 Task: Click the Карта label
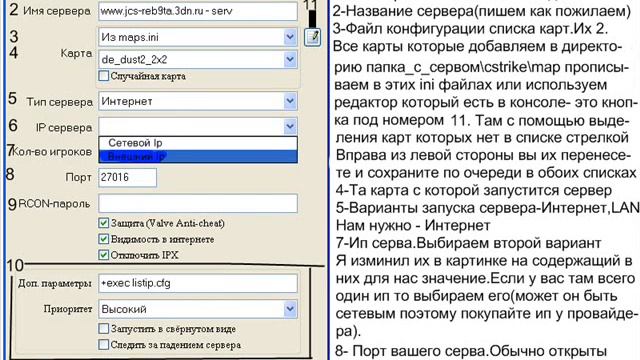tap(76, 53)
